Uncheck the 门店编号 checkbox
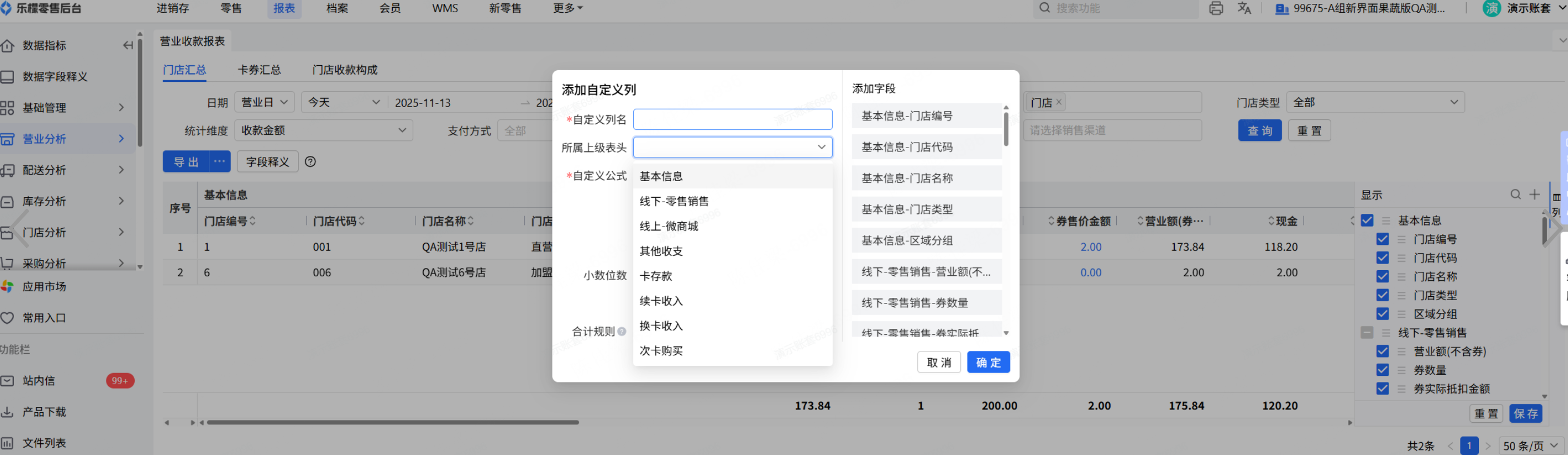Screen dimensions: 1568x455 (1383, 239)
